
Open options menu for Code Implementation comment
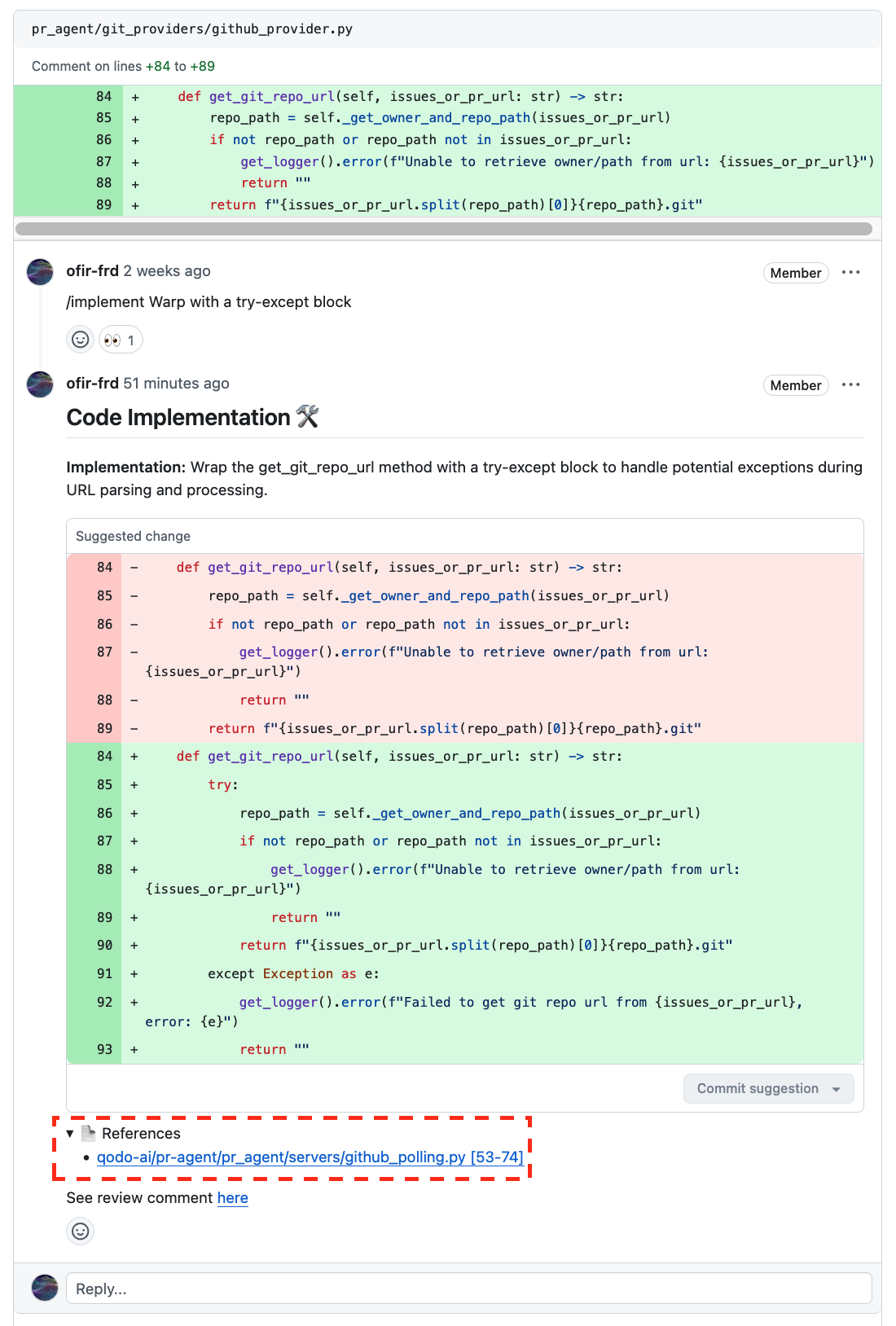coord(850,385)
